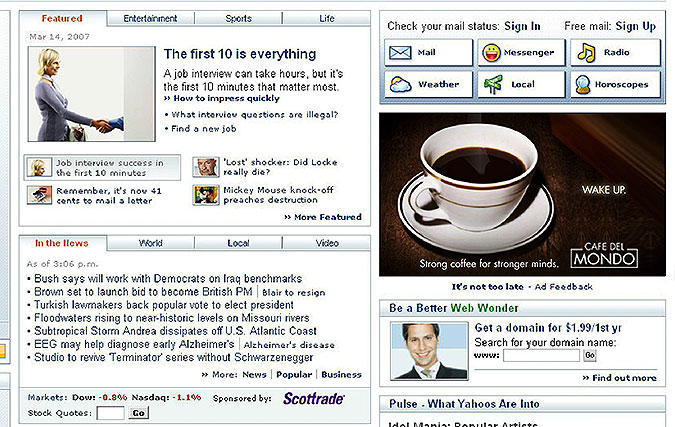Open Local via the street sign icon
This screenshot has width=675, height=427.
(493, 84)
